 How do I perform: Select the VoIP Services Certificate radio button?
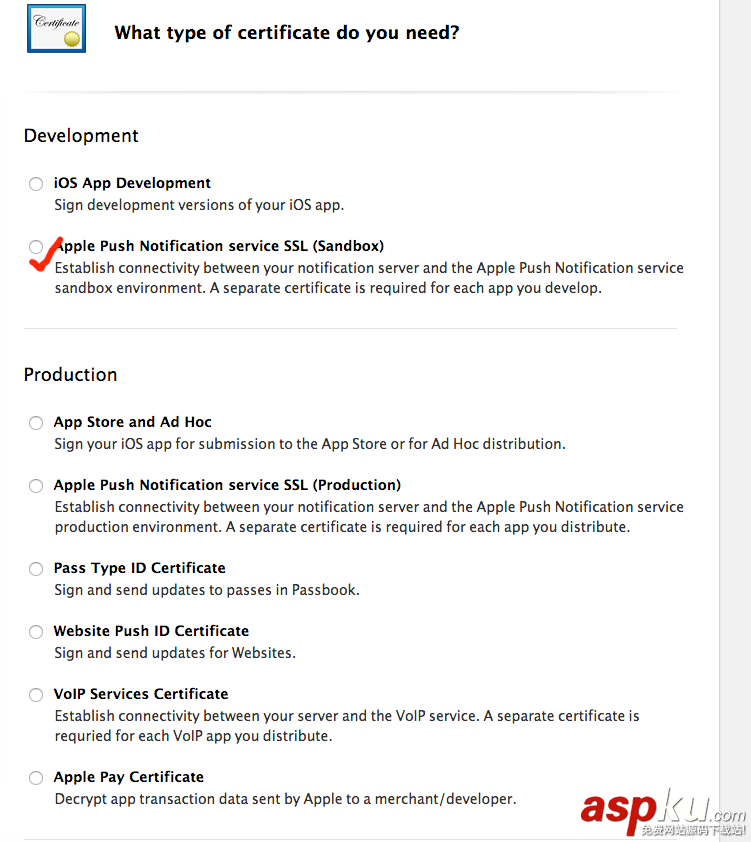36,695
